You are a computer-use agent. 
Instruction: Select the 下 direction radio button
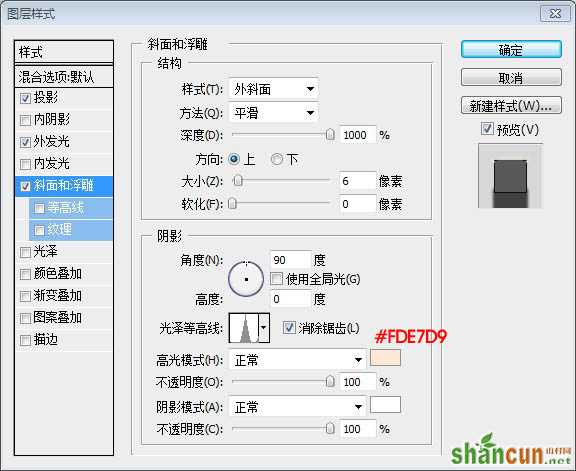(277, 159)
